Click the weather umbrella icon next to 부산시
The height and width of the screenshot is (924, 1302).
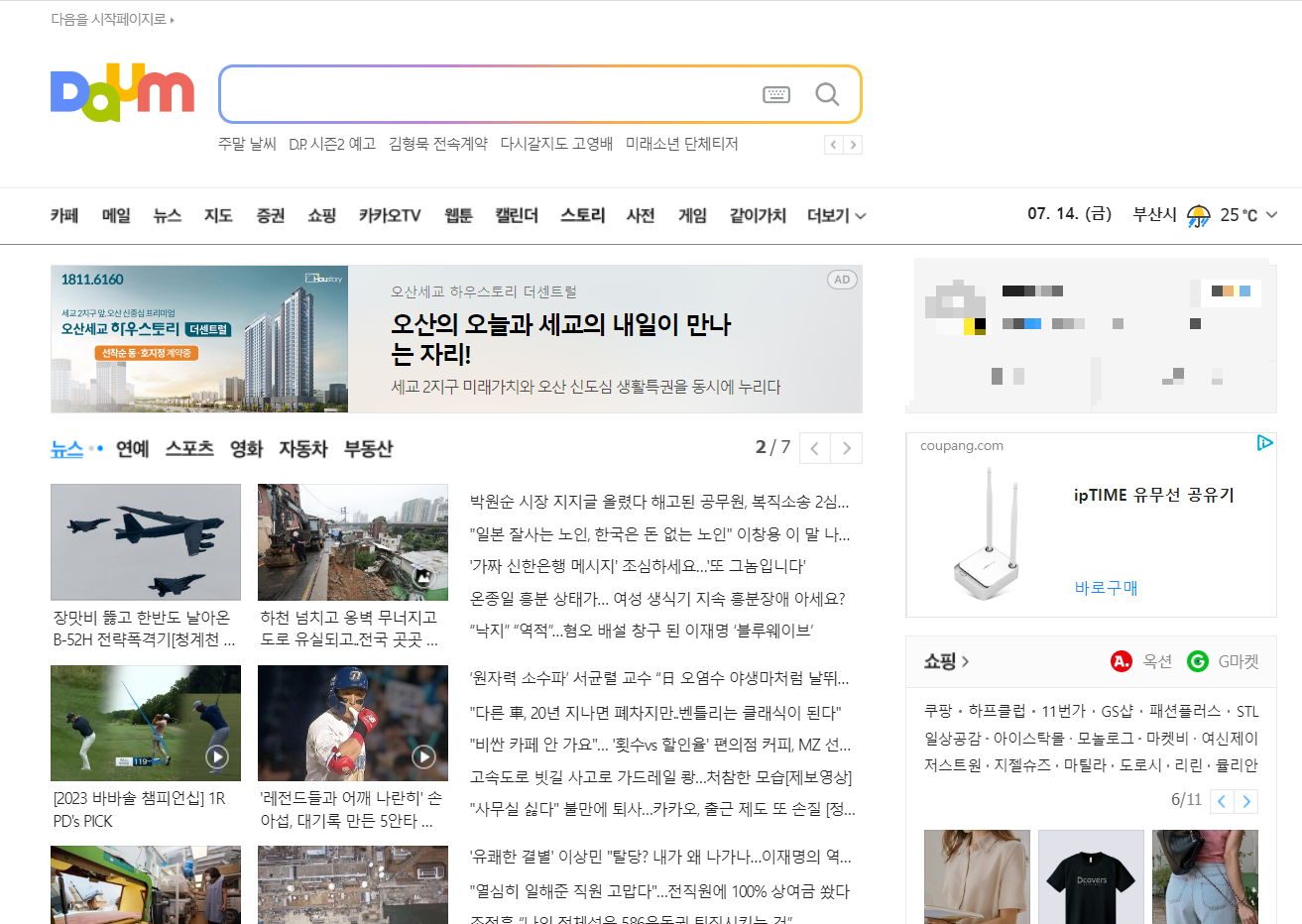(x=1197, y=214)
